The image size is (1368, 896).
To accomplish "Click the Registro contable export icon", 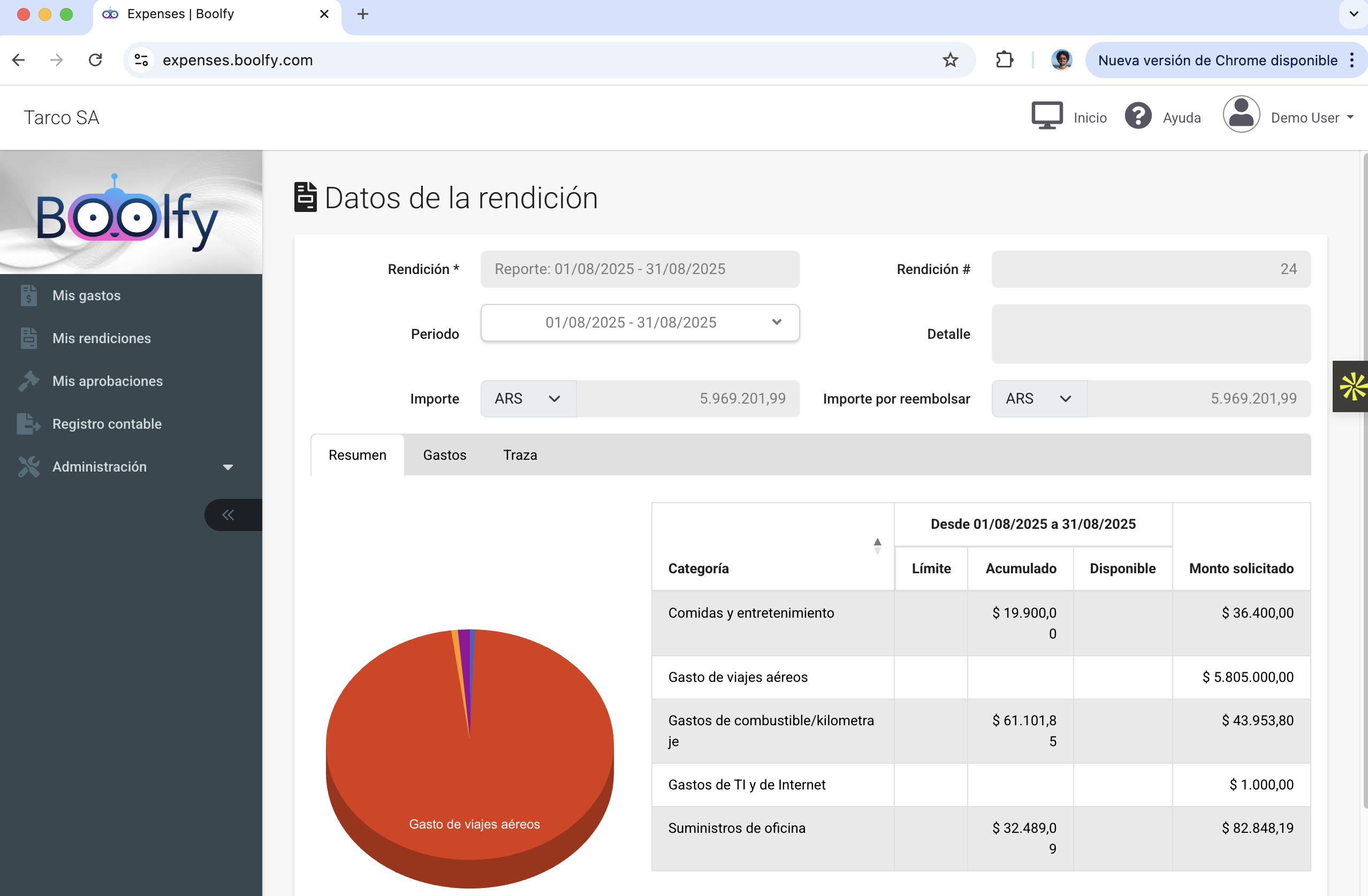I will pyautogui.click(x=28, y=423).
